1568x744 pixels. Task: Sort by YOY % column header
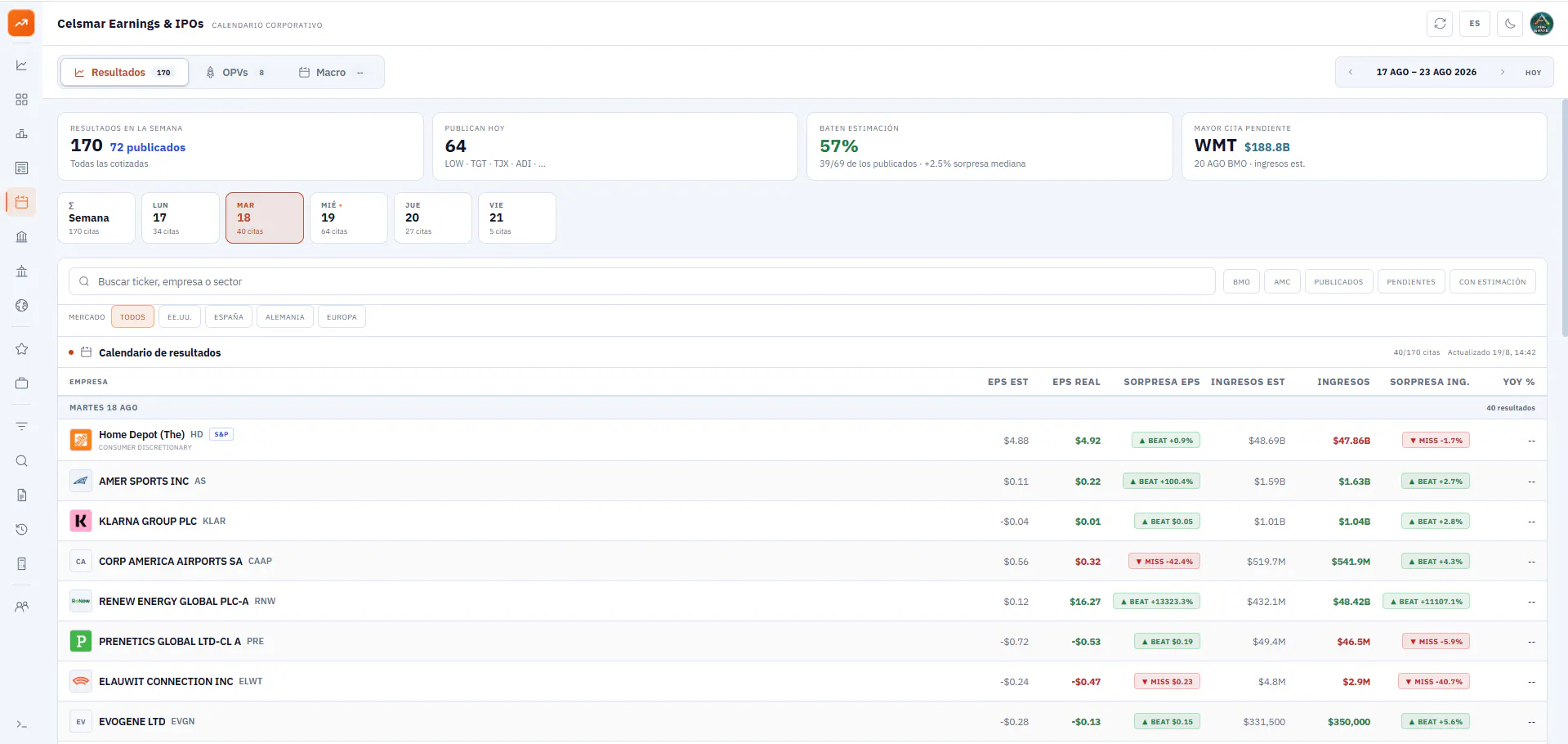click(x=1519, y=382)
